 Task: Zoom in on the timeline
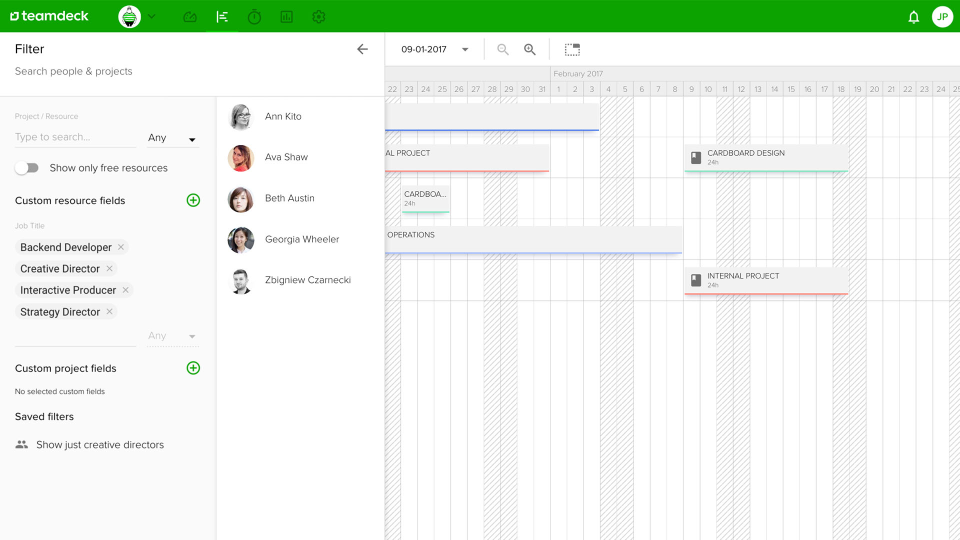tap(530, 49)
